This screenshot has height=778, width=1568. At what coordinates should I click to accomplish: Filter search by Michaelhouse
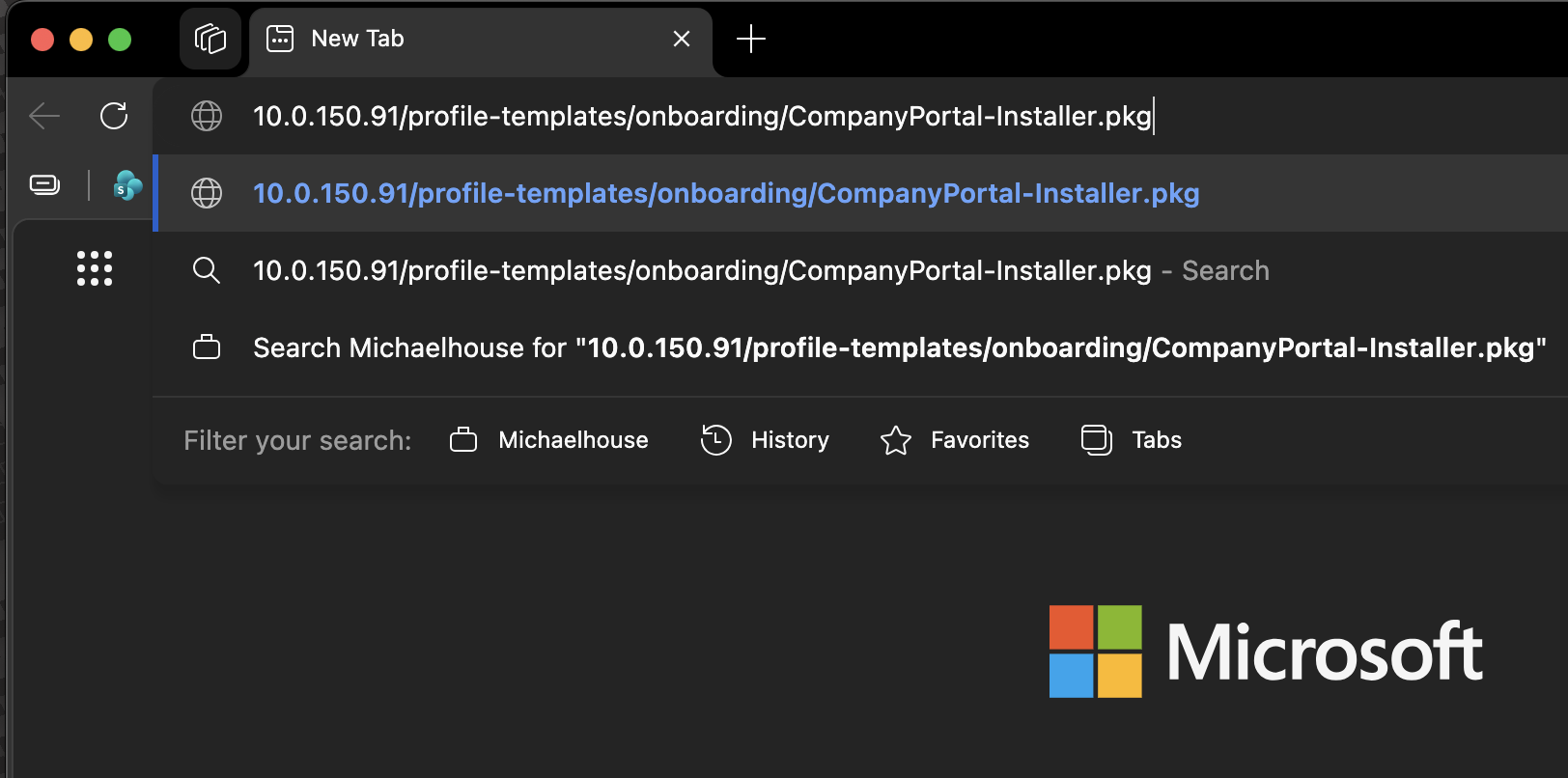pos(549,440)
